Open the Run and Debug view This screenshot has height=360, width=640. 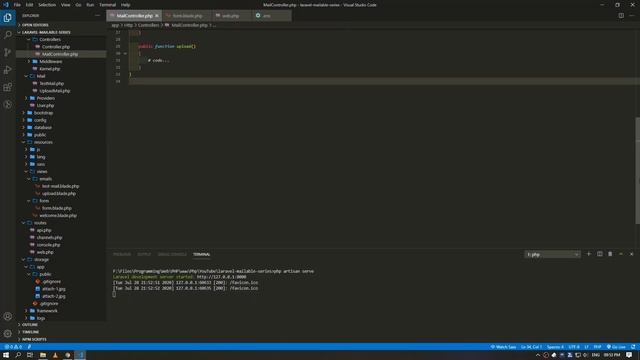click(x=8, y=70)
